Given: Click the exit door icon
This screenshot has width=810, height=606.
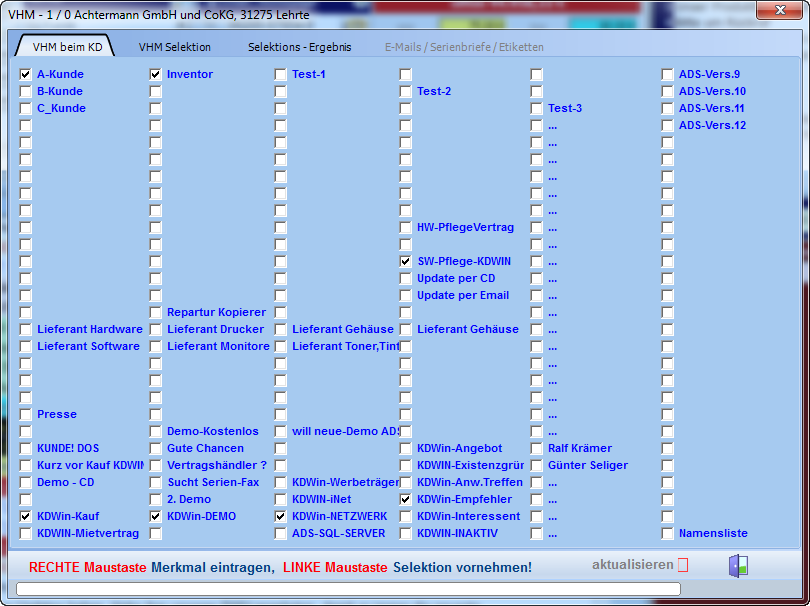Looking at the screenshot, I should [738, 566].
